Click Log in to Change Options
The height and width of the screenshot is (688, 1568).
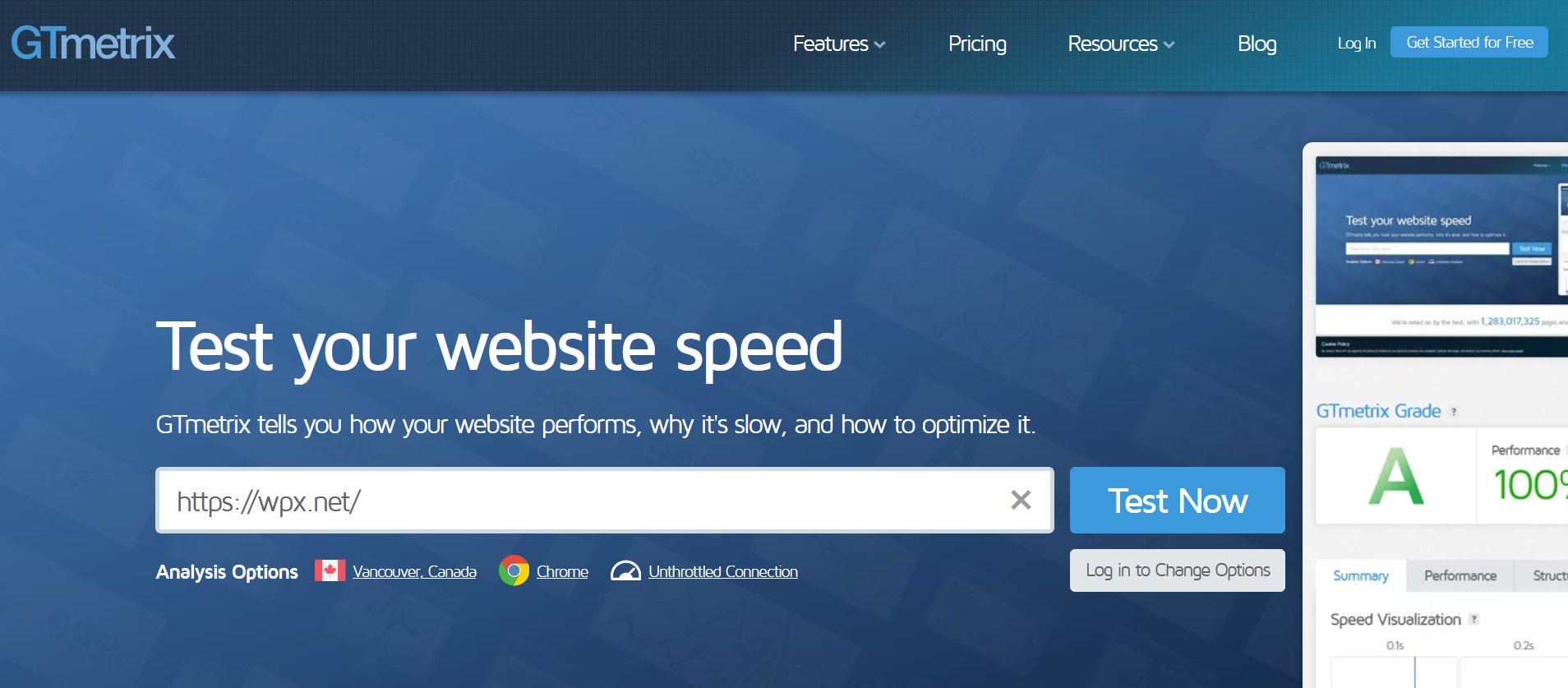click(1177, 570)
